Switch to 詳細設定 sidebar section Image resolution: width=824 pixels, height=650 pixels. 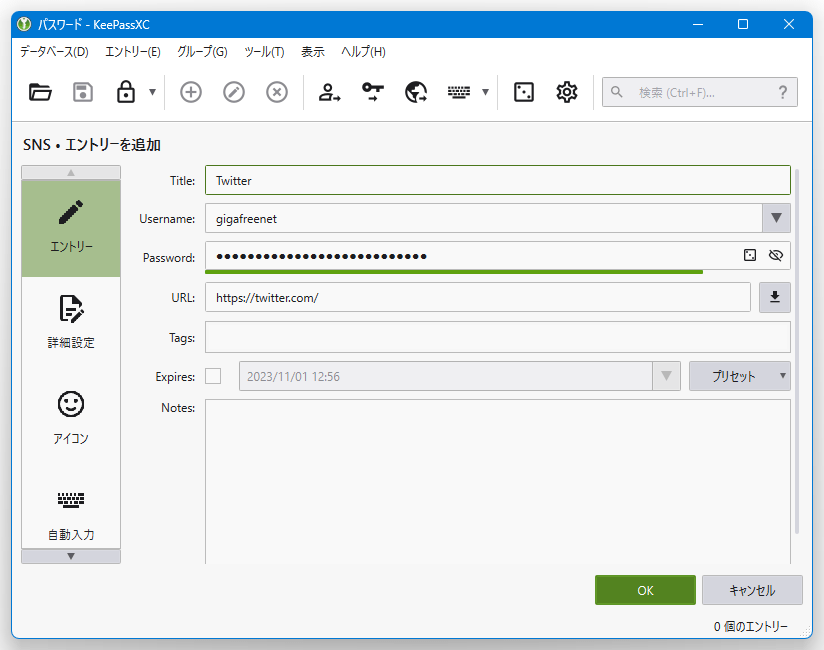(71, 322)
